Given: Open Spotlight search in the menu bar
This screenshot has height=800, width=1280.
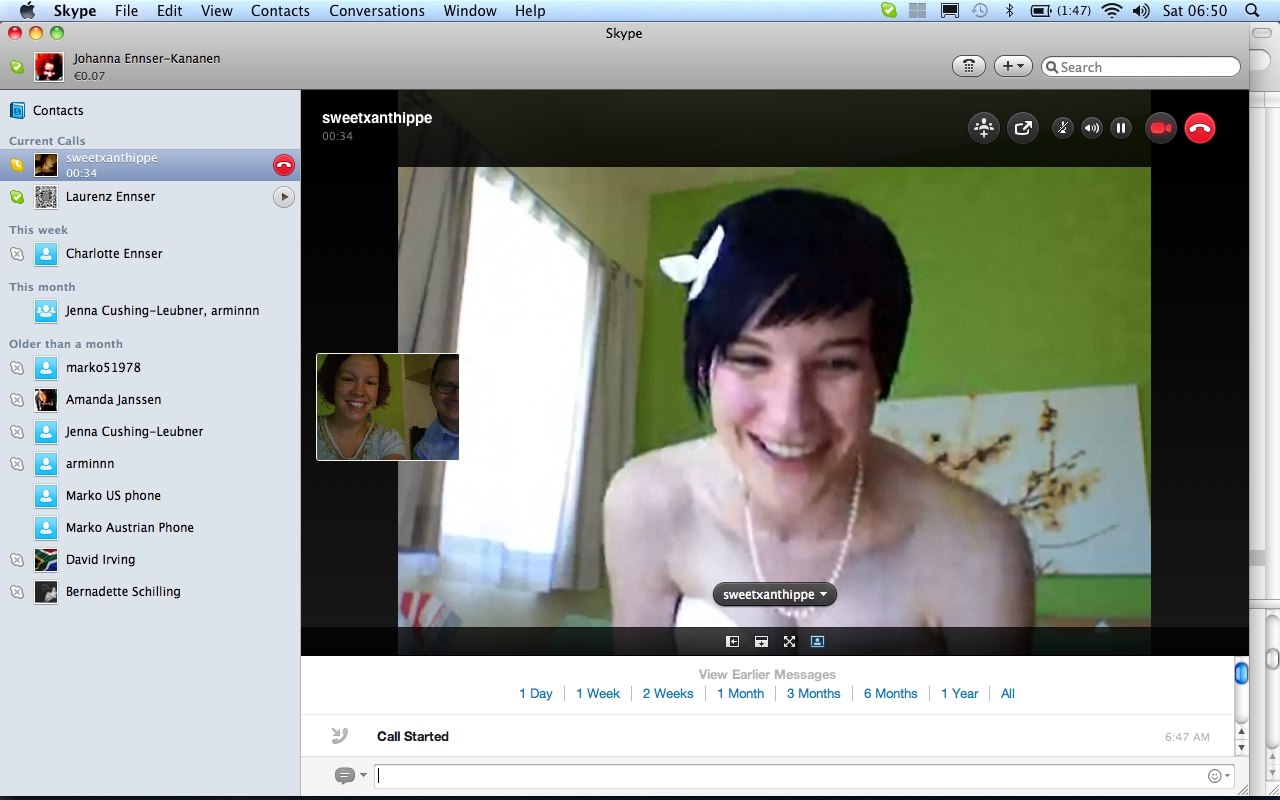Looking at the screenshot, I should [1253, 11].
